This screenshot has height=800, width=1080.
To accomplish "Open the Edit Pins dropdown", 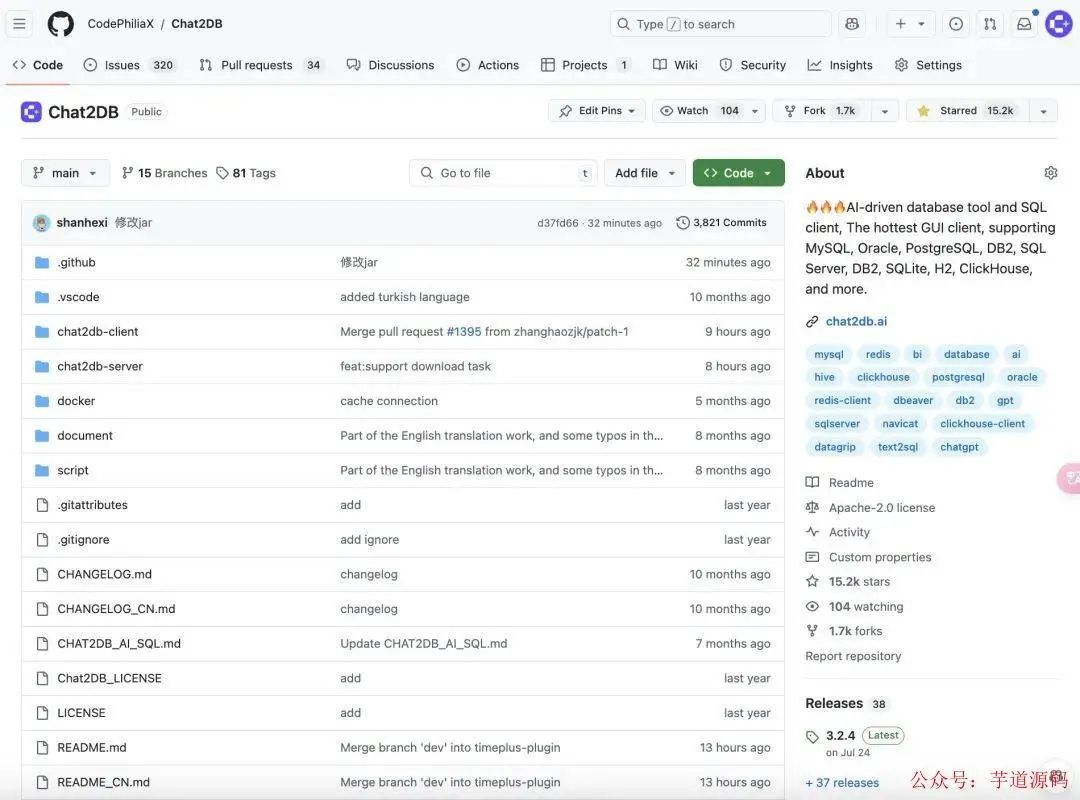I will [x=596, y=111].
